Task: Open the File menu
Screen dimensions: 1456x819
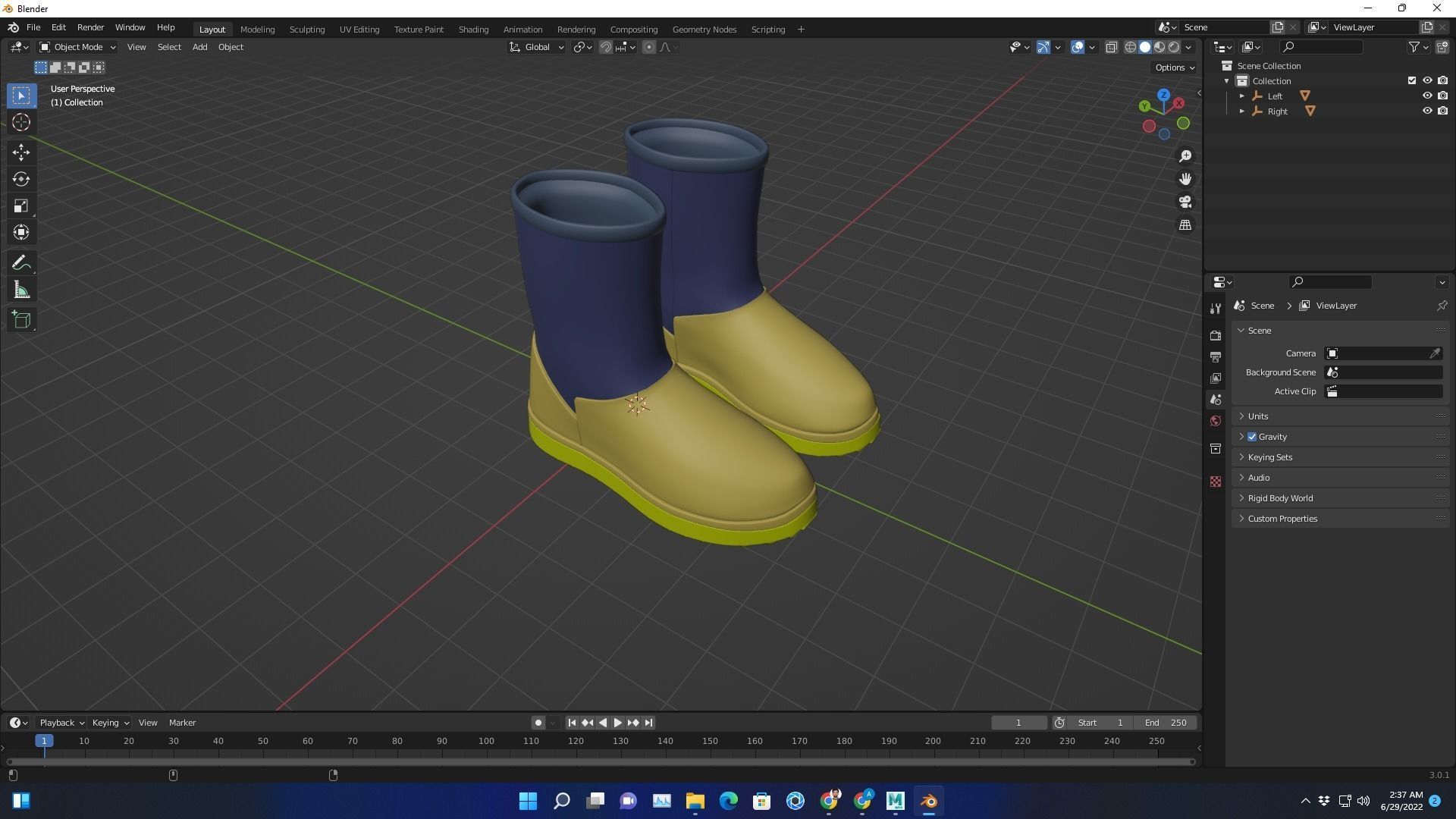Action: (x=33, y=27)
